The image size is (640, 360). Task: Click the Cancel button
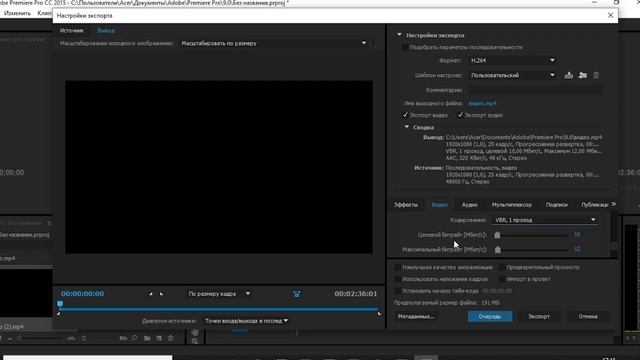coord(588,316)
